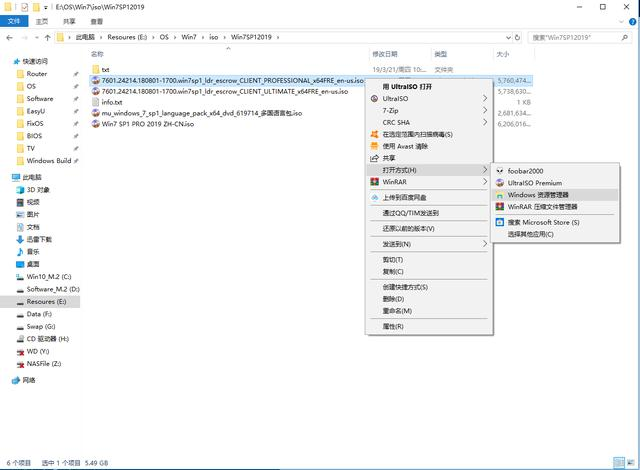Open 网络 in navigation pane

coord(29,380)
